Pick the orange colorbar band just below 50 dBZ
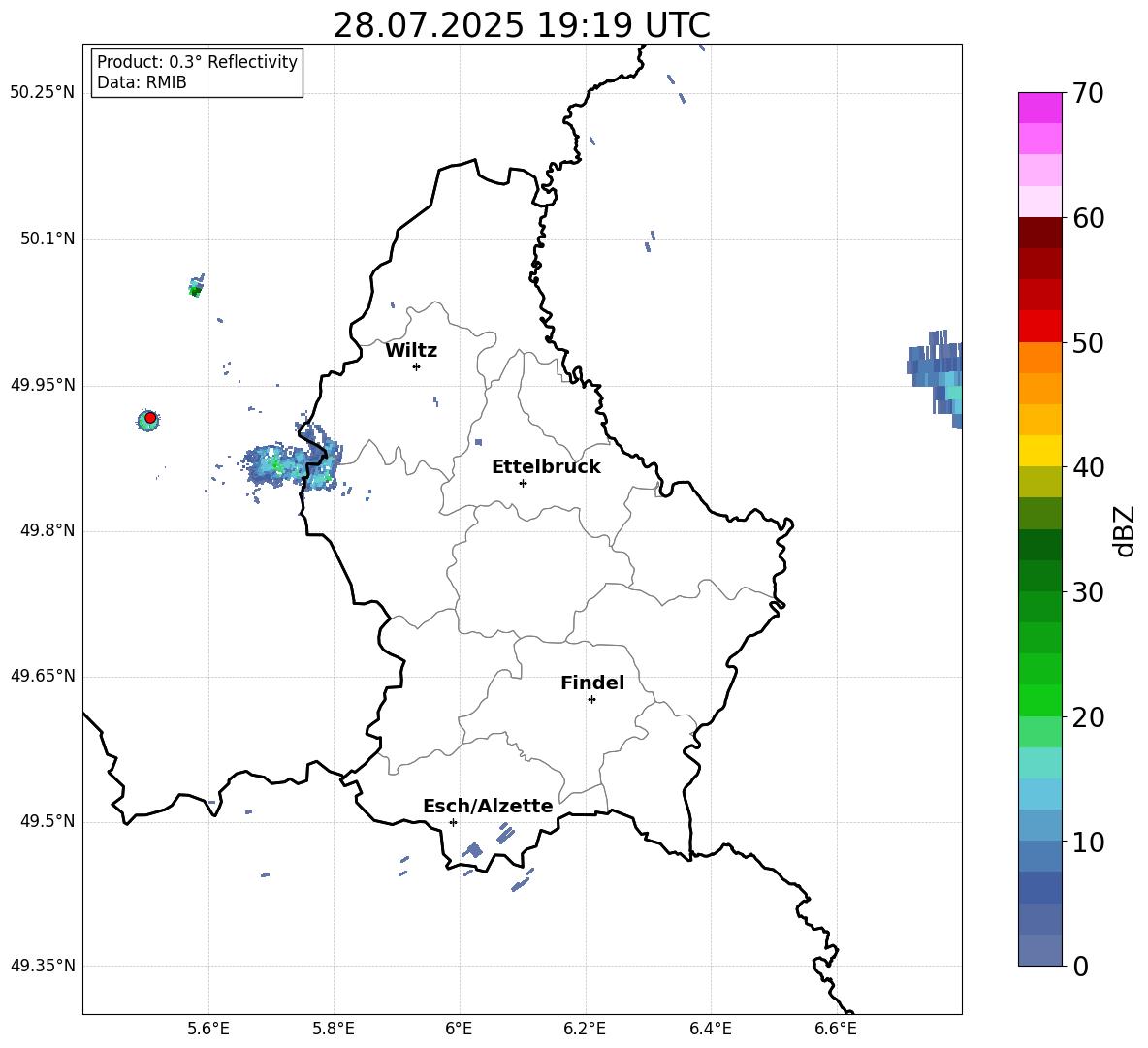 [1039, 358]
